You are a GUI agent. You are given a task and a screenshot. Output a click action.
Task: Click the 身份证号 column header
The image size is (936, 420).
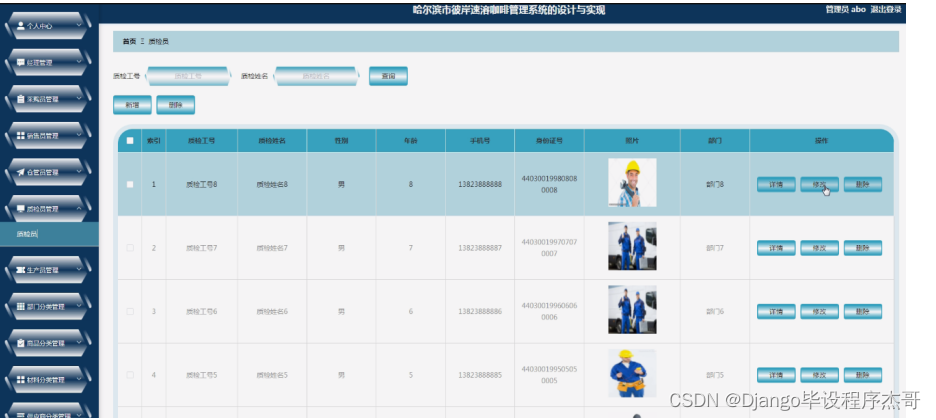coord(549,141)
